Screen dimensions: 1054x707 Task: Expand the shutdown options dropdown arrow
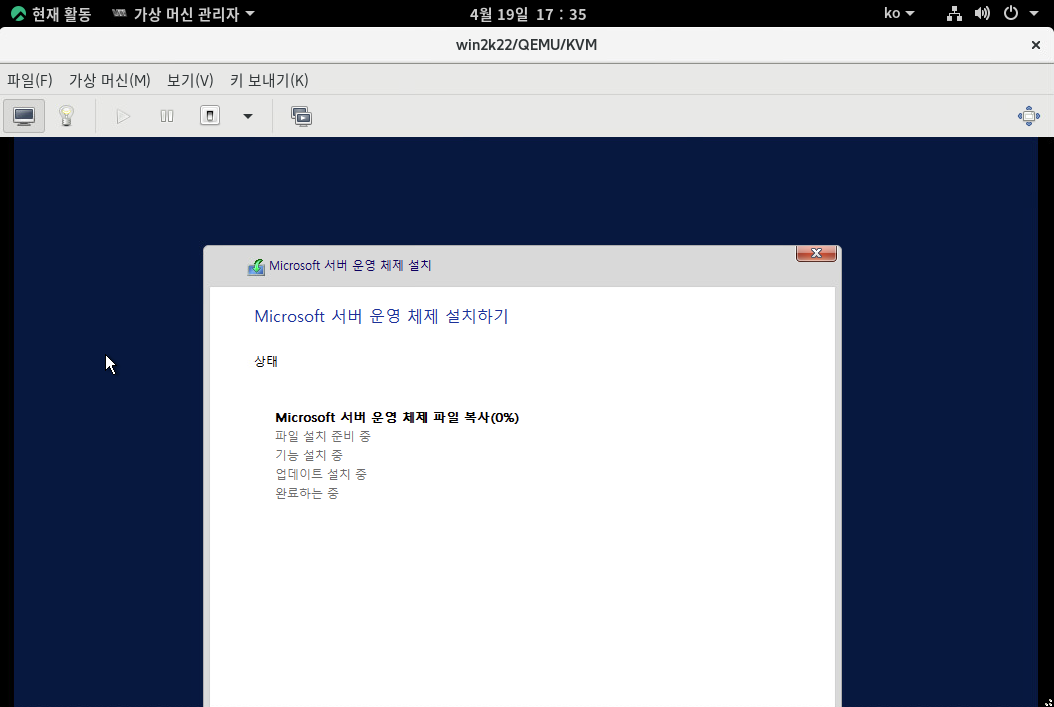click(x=248, y=116)
